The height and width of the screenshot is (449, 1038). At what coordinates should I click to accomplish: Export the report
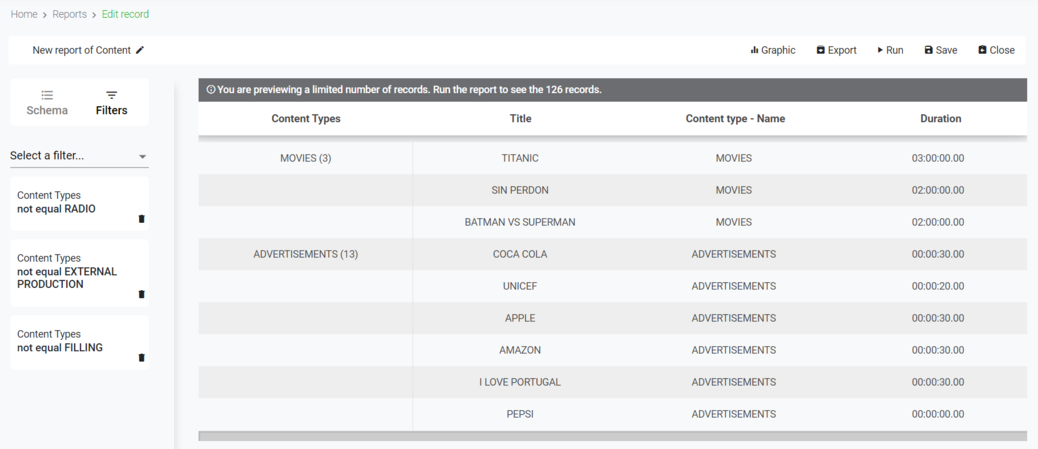(x=836, y=50)
